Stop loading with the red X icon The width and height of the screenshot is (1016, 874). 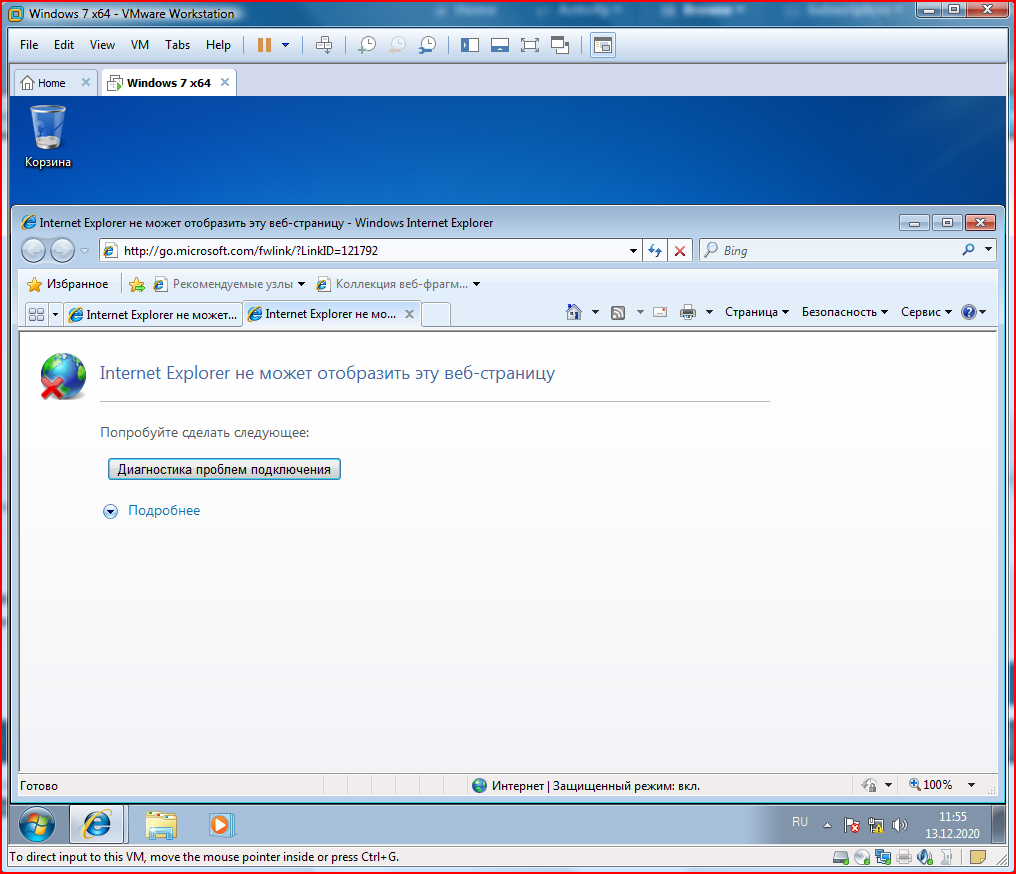click(x=680, y=251)
